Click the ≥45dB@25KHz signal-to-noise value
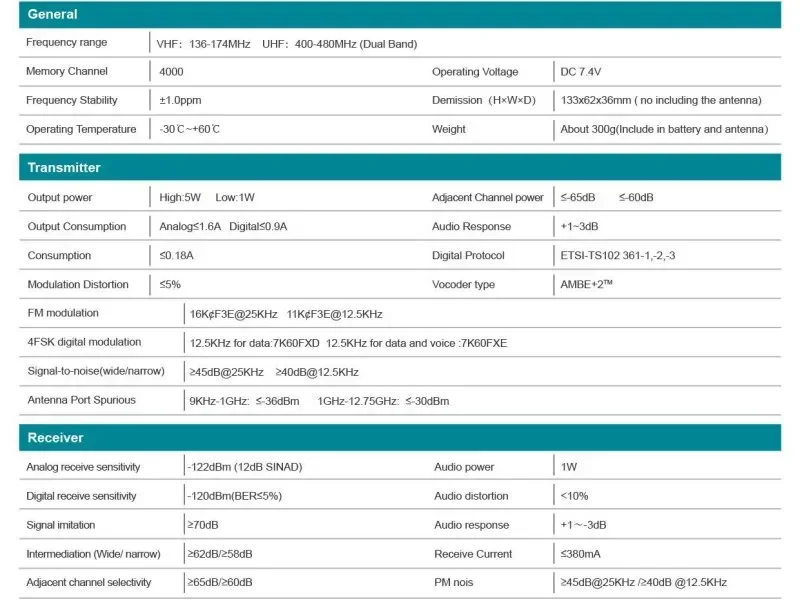The width and height of the screenshot is (800, 600). (x=227, y=372)
